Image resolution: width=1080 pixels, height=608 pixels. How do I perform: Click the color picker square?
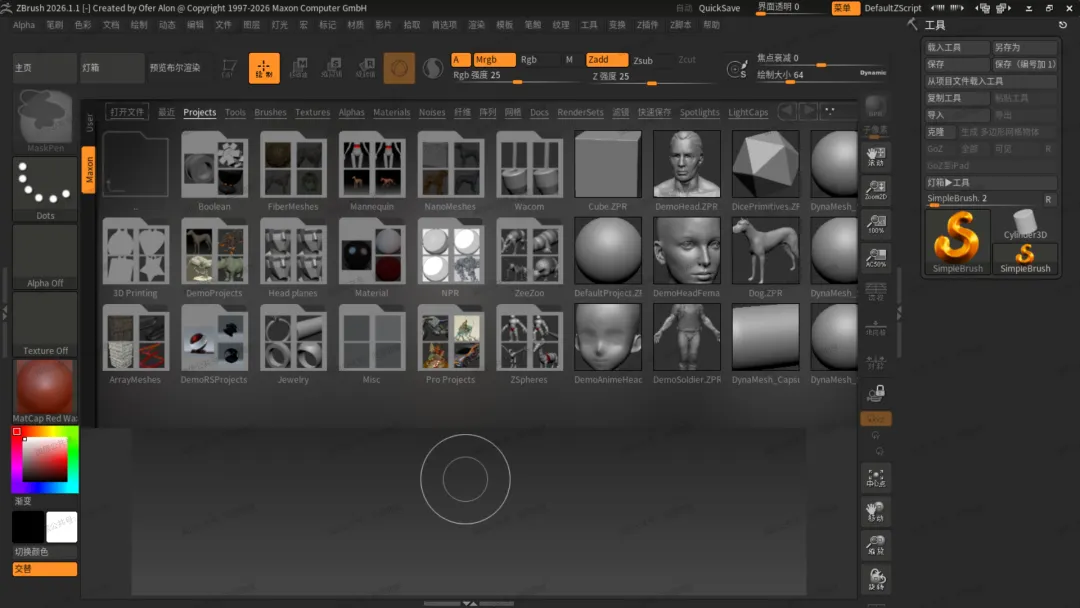(x=45, y=459)
